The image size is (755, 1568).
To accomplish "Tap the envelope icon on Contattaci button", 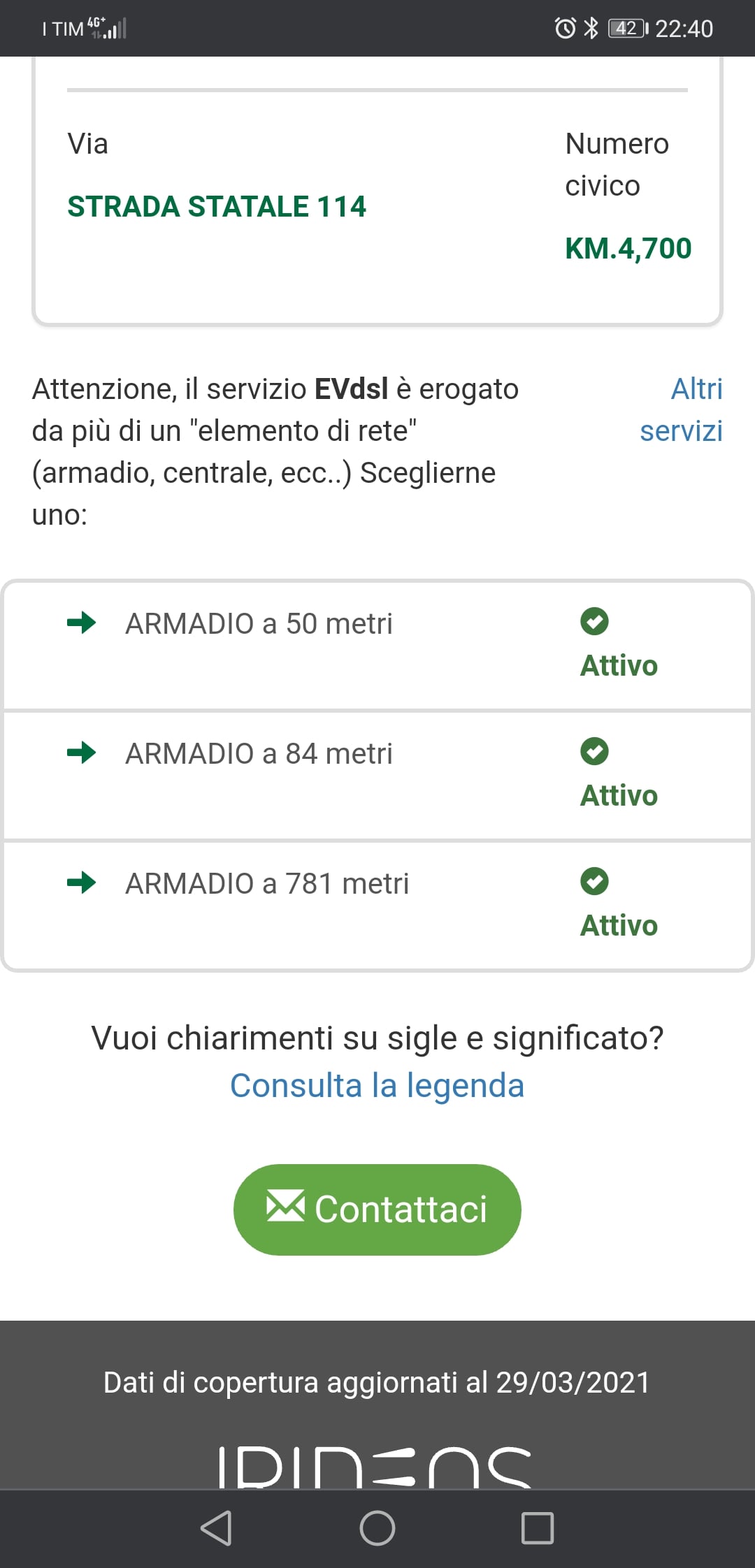I will [285, 1206].
